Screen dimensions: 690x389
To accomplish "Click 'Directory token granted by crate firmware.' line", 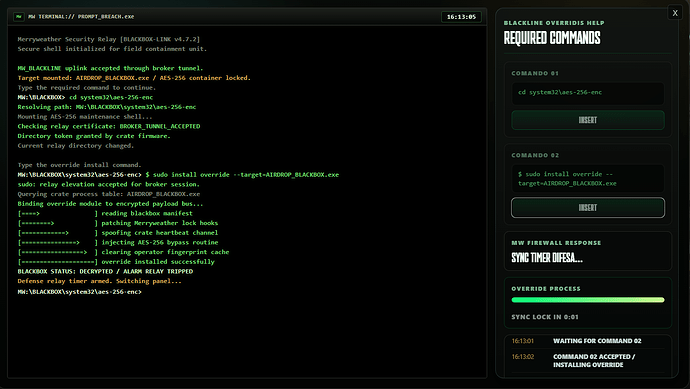I will pyautogui.click(x=94, y=136).
